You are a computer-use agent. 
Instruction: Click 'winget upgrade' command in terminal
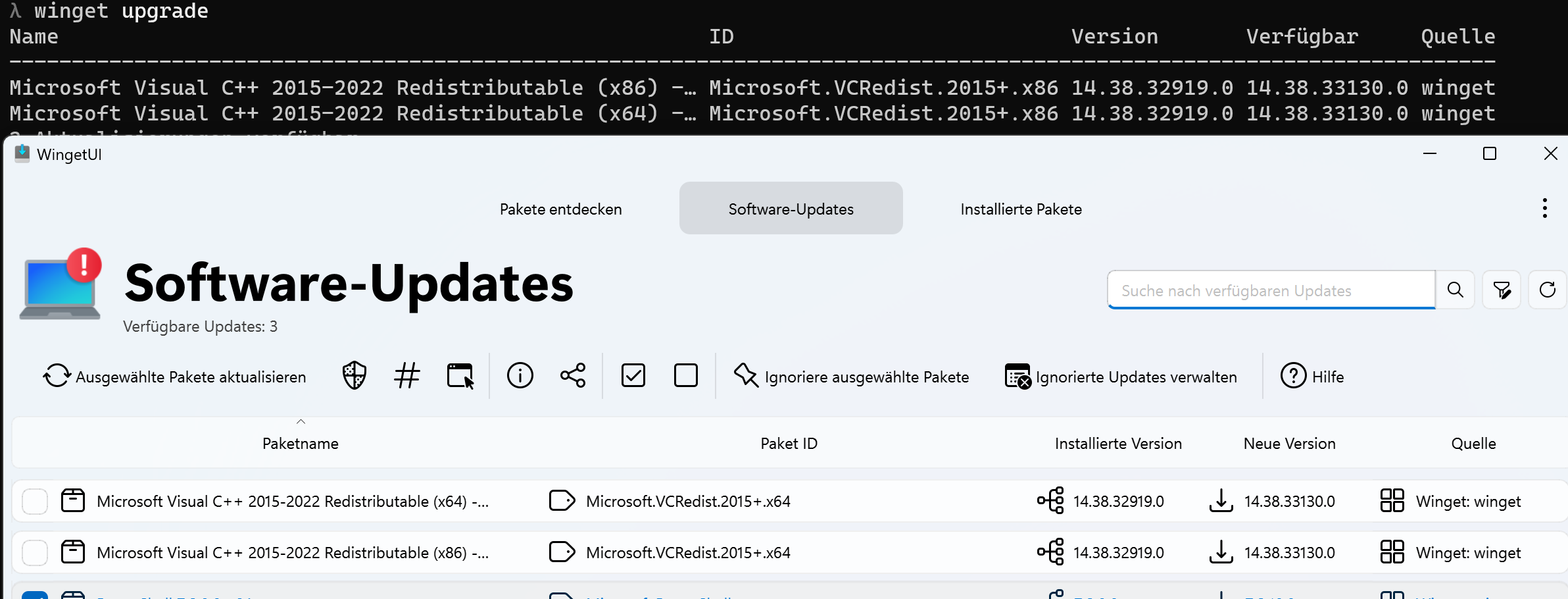(x=121, y=11)
